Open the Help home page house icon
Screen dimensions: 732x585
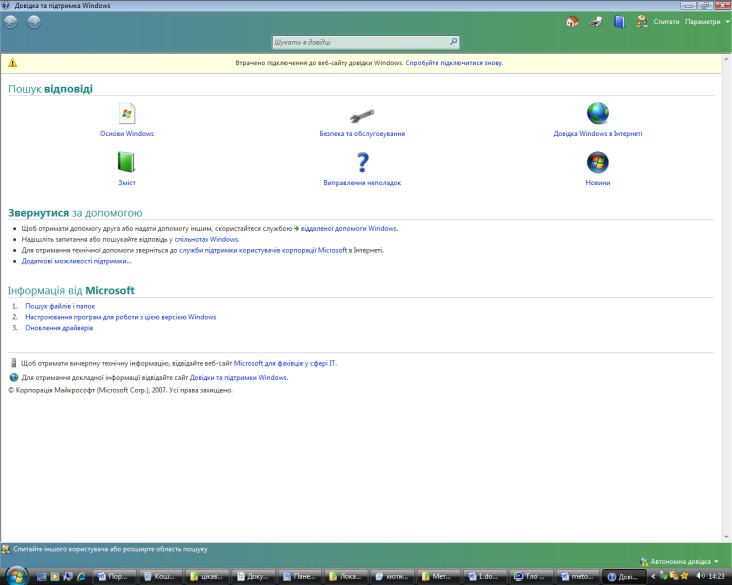572,21
